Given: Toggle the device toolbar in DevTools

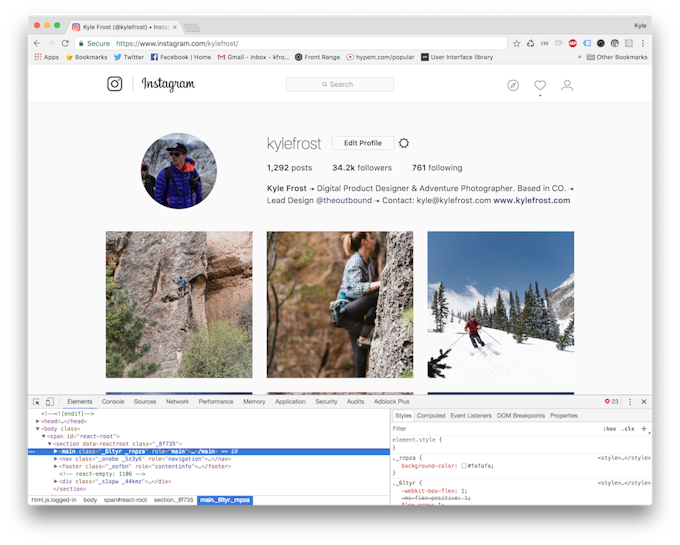Looking at the screenshot, I should 51,401.
